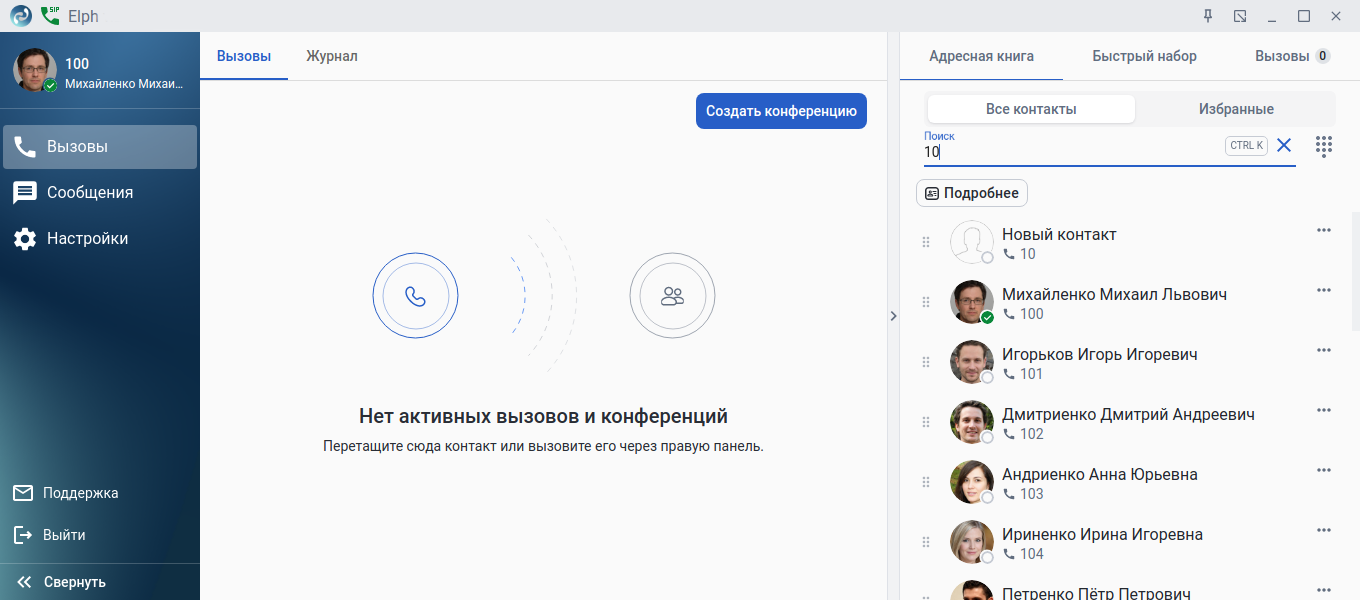Screen dimensions: 1360x600
Task: Click the Создать конференцию button
Action: pos(781,111)
